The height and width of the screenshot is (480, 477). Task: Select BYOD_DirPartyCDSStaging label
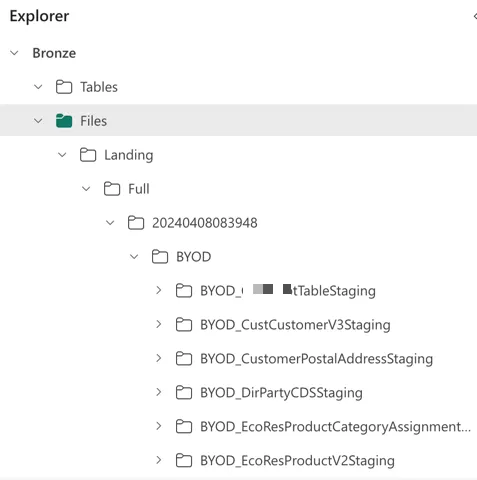pos(281,393)
